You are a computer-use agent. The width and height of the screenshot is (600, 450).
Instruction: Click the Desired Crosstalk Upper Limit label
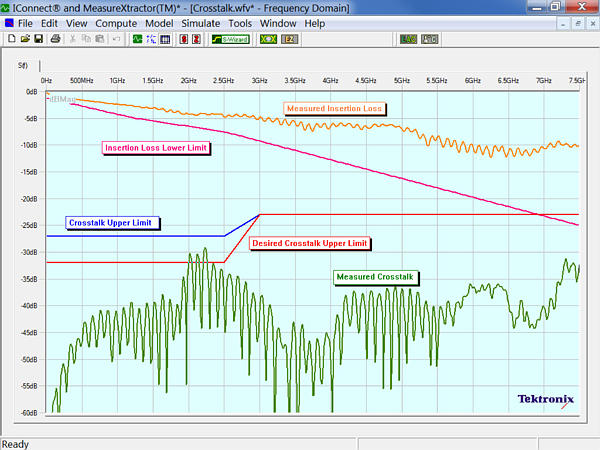pyautogui.click(x=310, y=243)
